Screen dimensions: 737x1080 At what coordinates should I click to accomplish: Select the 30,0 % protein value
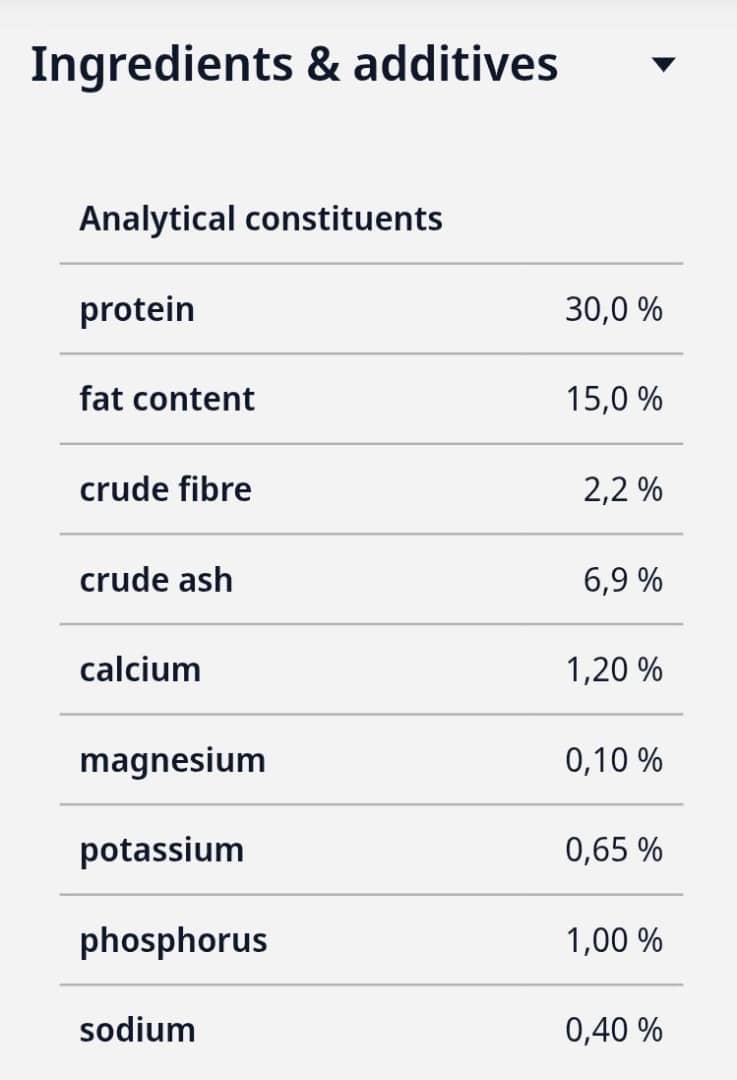coord(613,310)
